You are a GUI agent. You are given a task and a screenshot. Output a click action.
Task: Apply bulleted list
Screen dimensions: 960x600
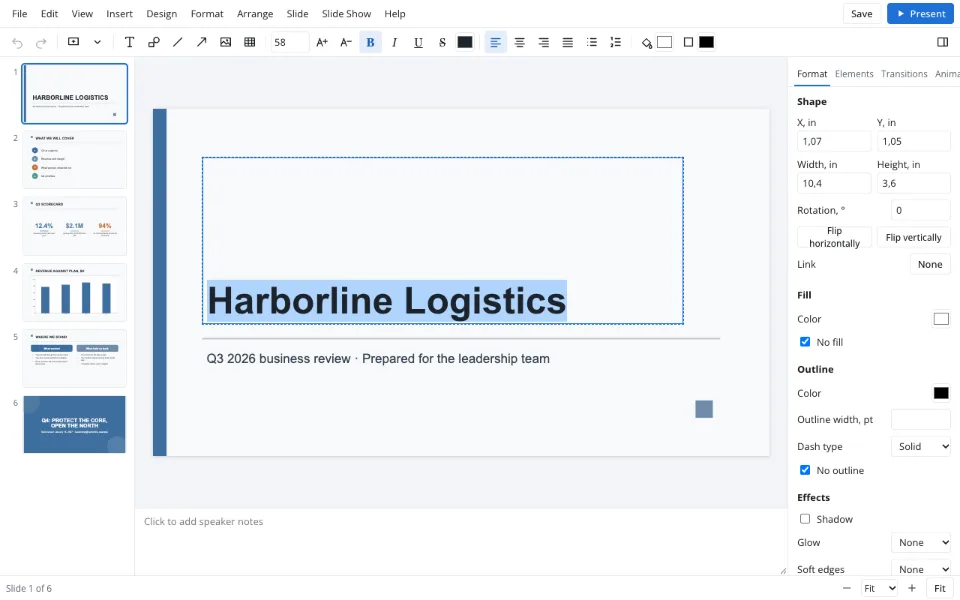(591, 42)
